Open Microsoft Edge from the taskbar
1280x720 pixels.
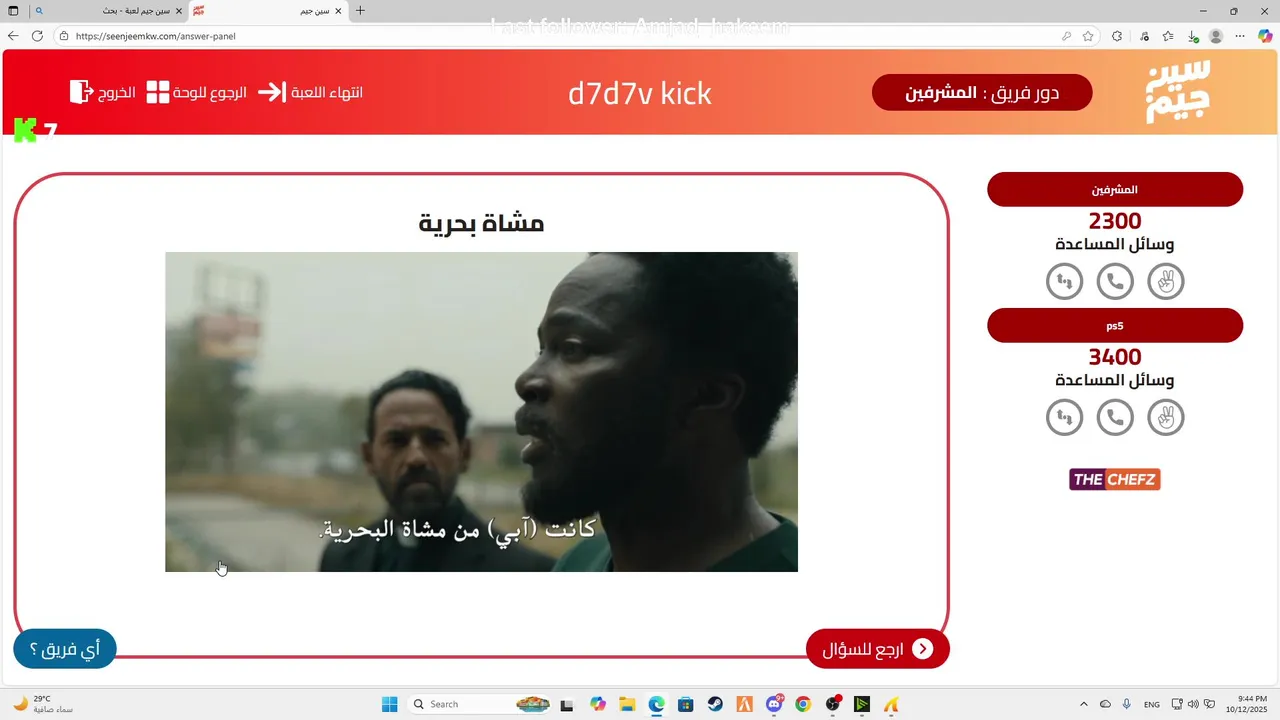[x=656, y=704]
